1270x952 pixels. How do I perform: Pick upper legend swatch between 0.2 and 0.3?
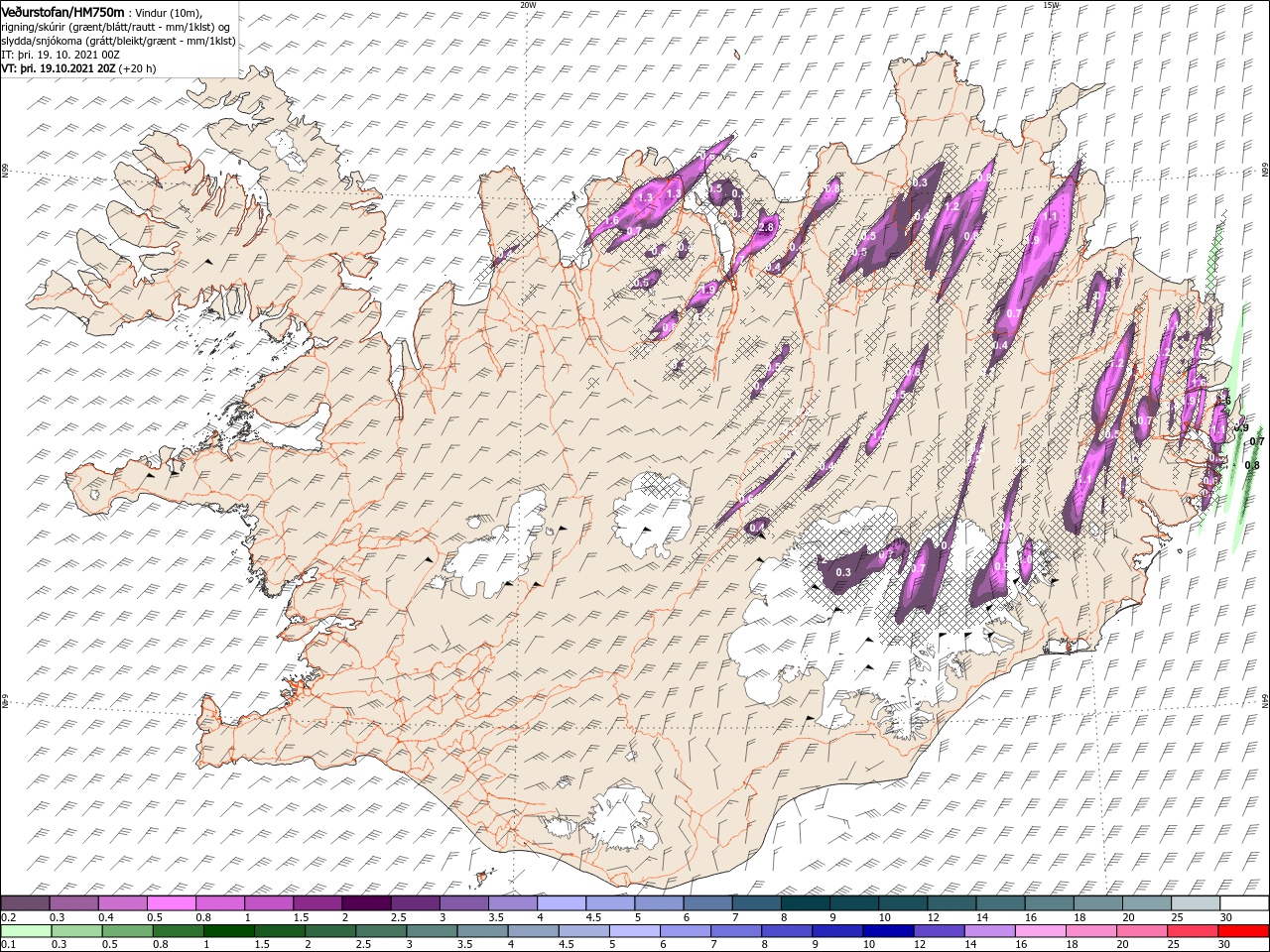point(25,903)
